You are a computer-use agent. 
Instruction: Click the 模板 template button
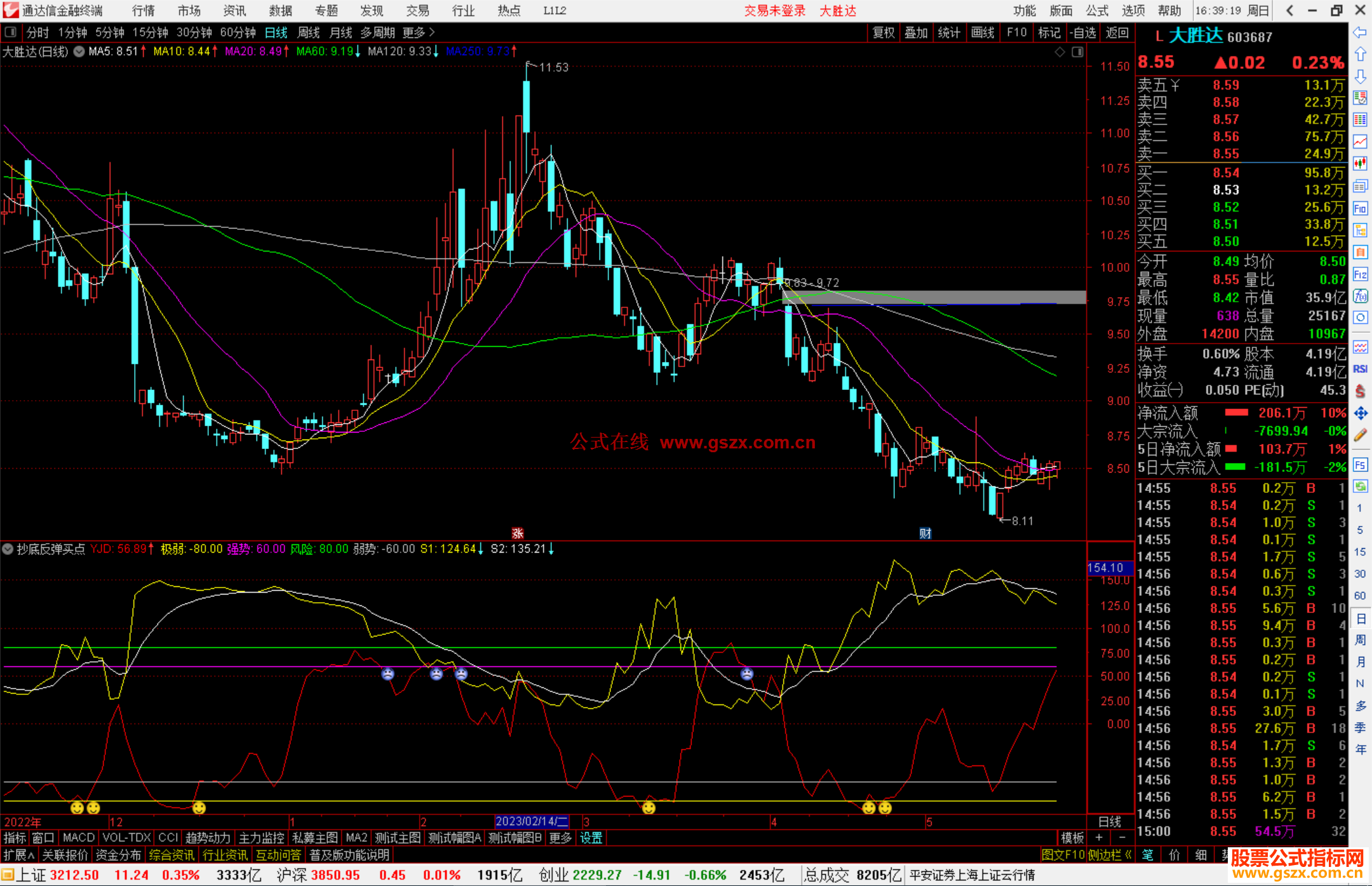pos(1072,838)
